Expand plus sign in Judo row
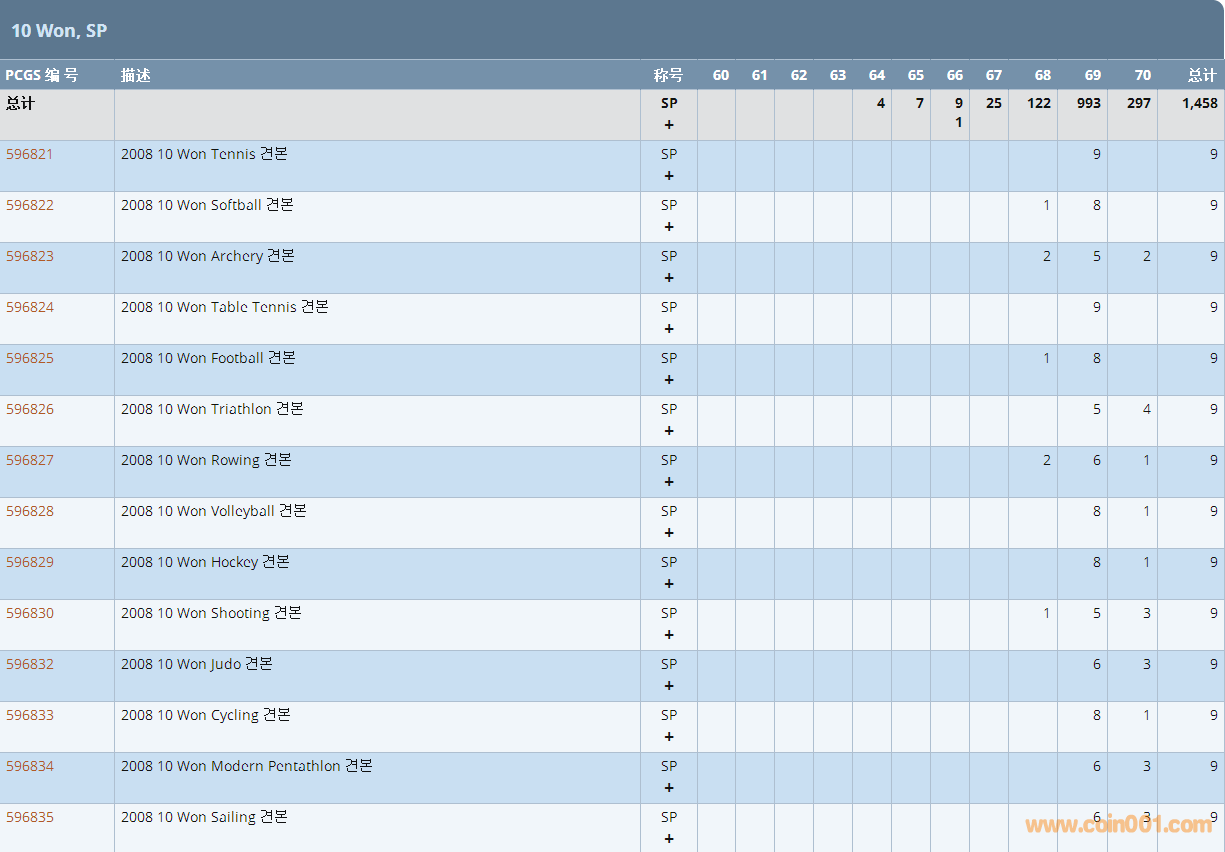Screen dimensions: 1225x852 coord(669,686)
